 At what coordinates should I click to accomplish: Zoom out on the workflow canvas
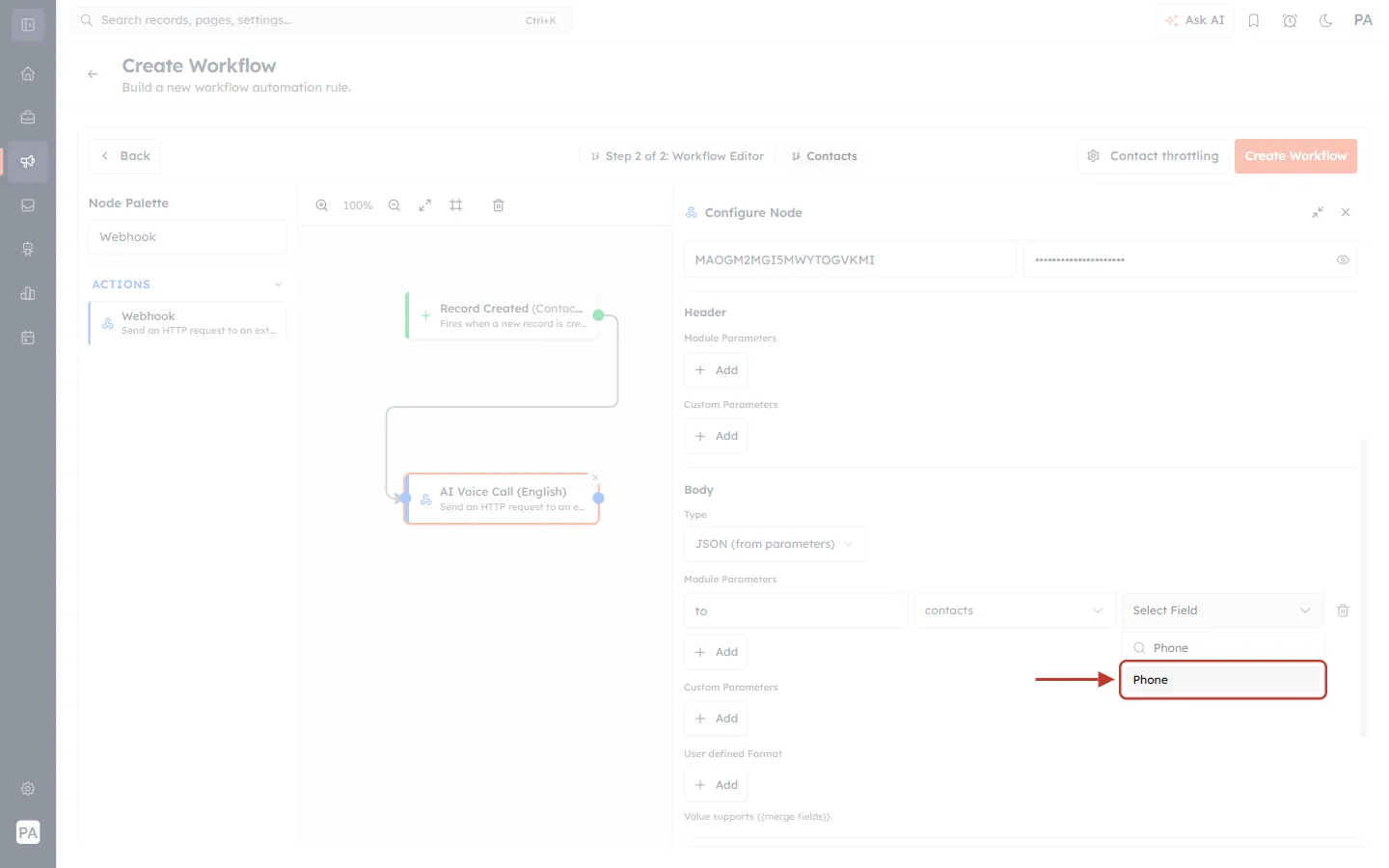click(395, 205)
